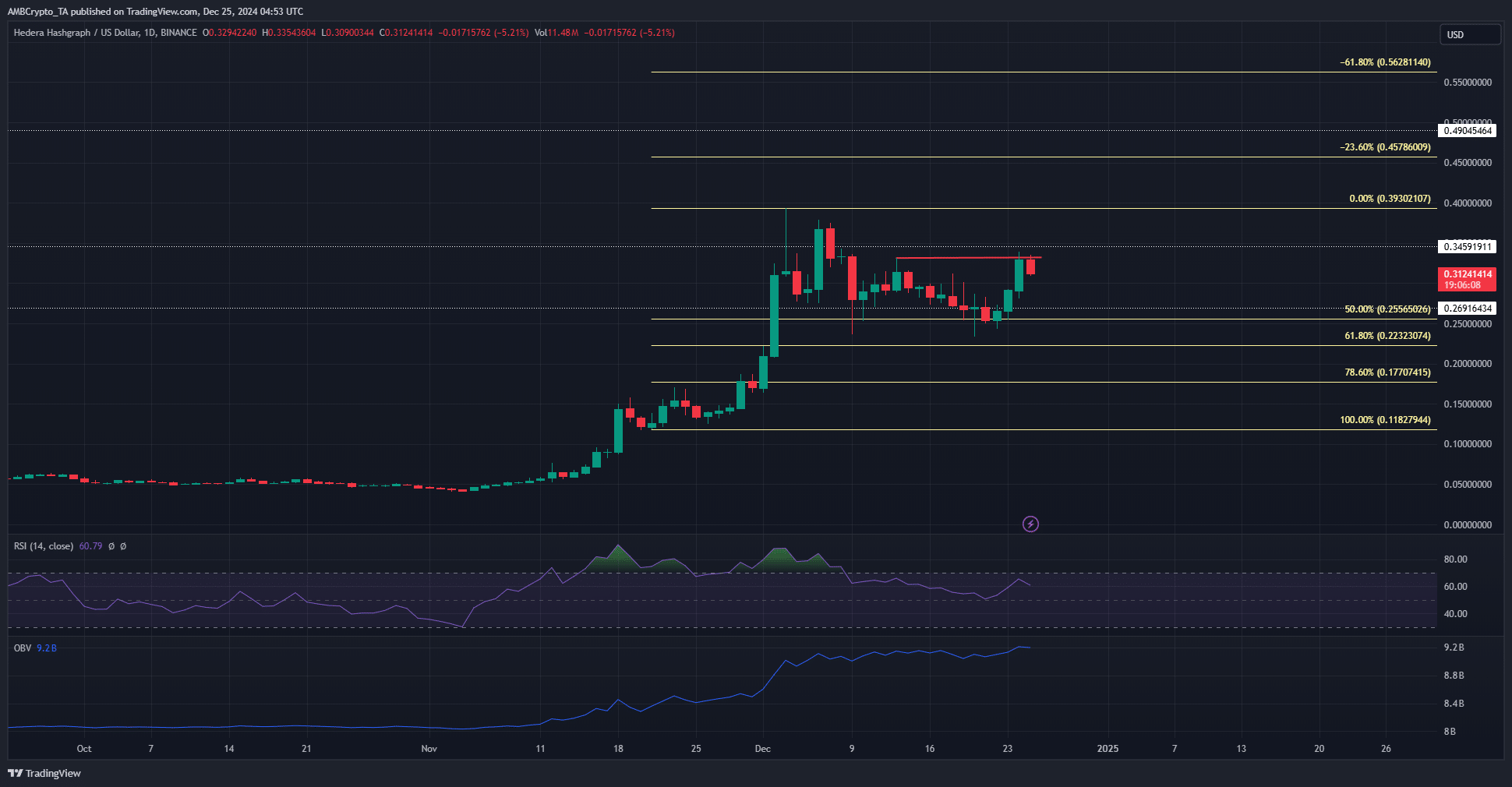Click date 25 on the time axis

[x=696, y=749]
